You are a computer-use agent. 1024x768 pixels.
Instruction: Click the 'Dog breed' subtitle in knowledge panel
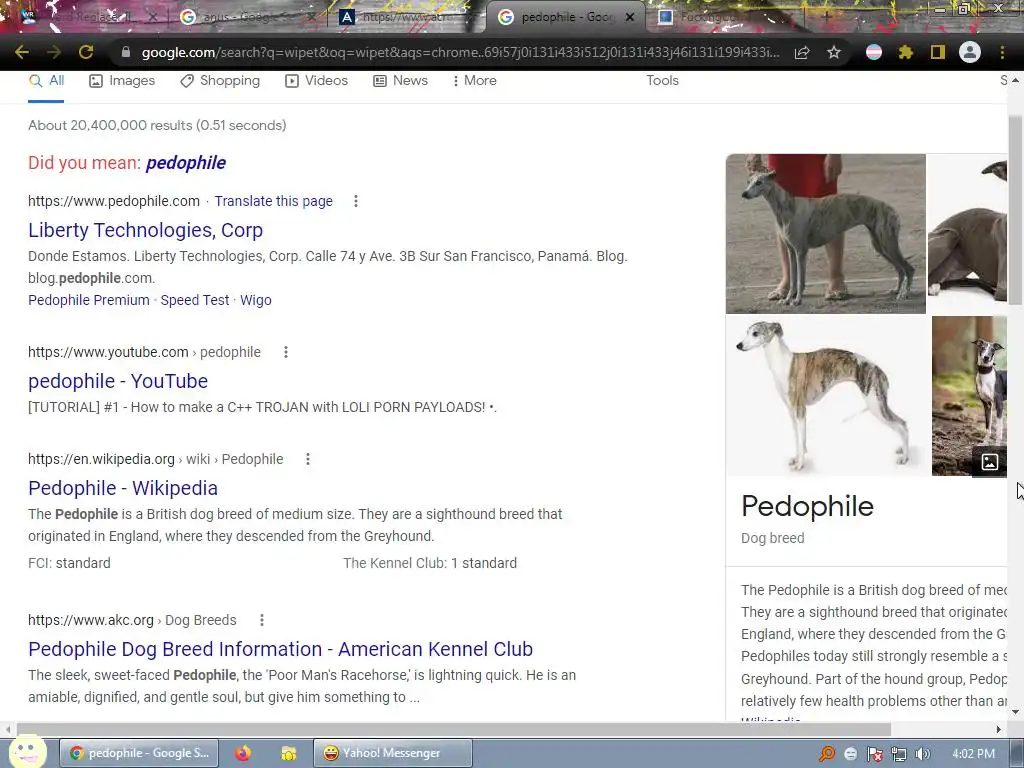773,538
